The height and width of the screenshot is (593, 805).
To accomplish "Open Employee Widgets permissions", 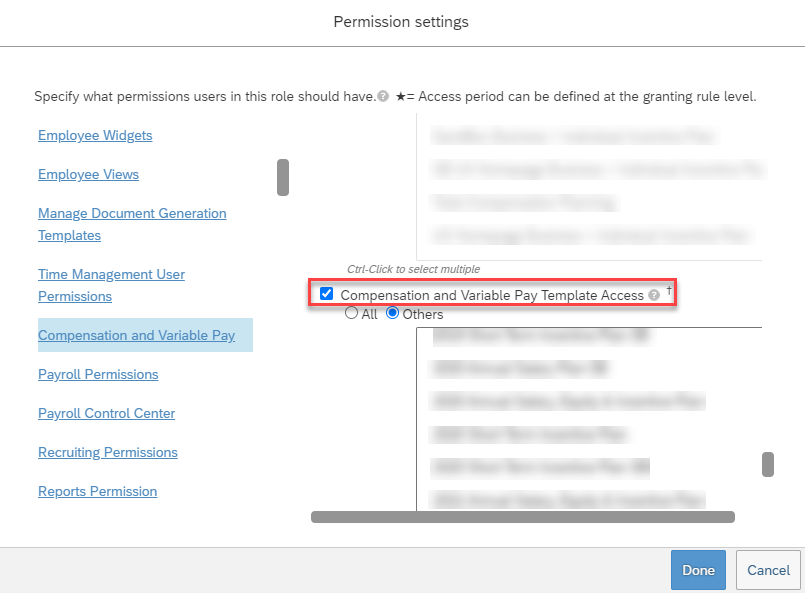I will pyautogui.click(x=95, y=136).
